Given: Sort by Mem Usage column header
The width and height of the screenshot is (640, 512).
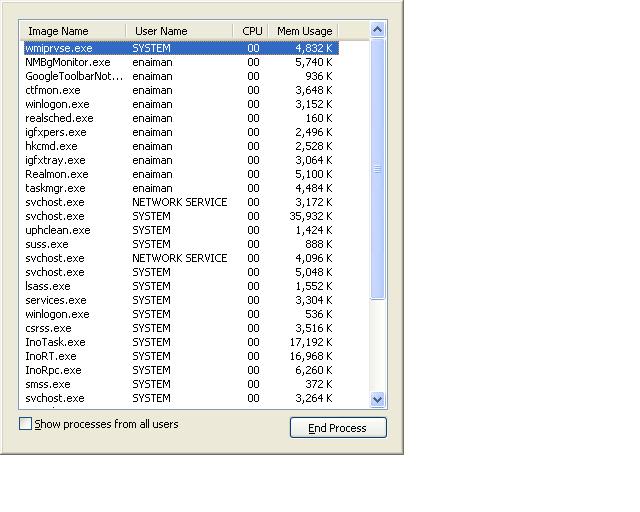Looking at the screenshot, I should pyautogui.click(x=303, y=31).
